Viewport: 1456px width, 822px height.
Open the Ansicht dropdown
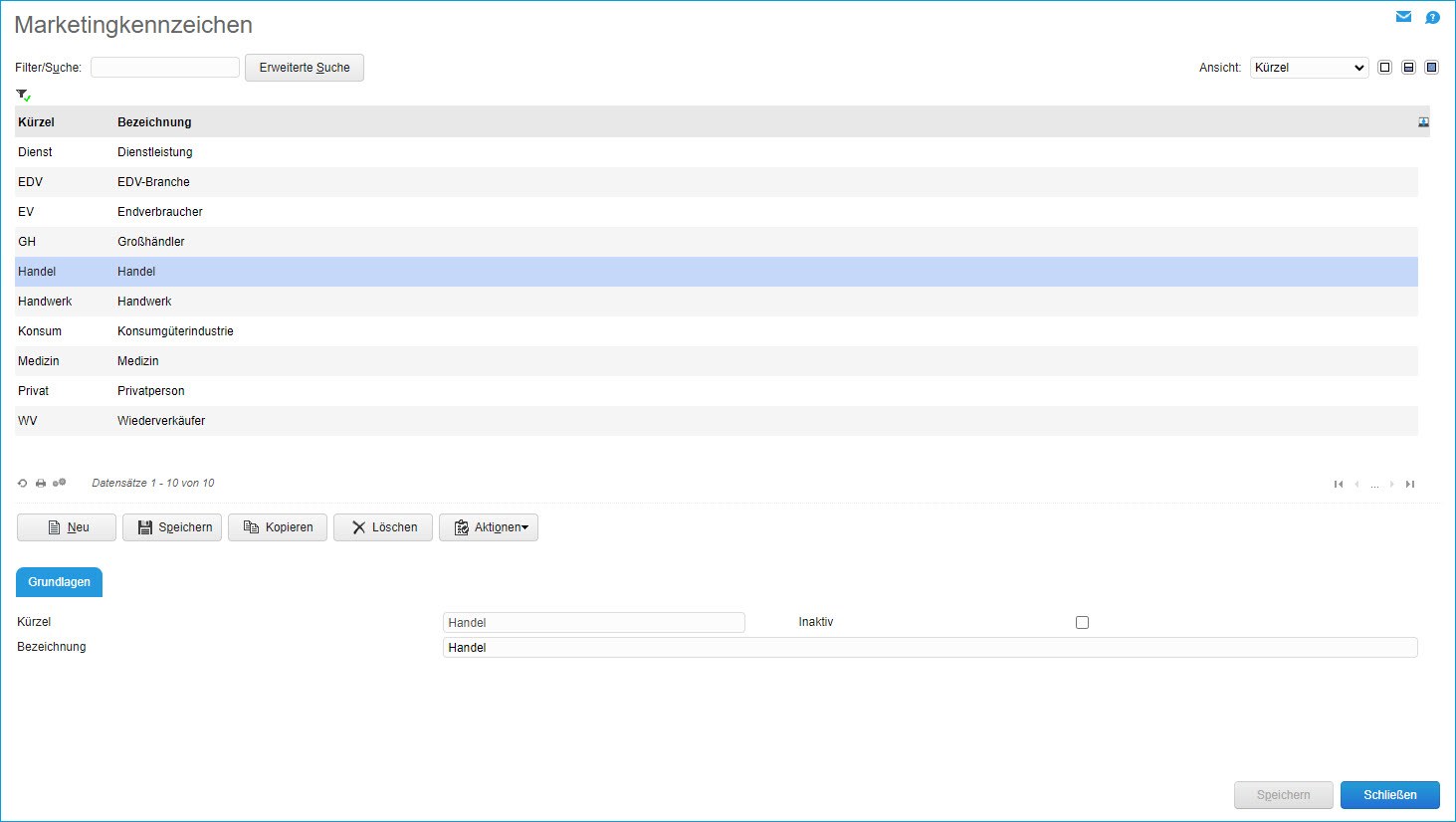(x=1309, y=68)
